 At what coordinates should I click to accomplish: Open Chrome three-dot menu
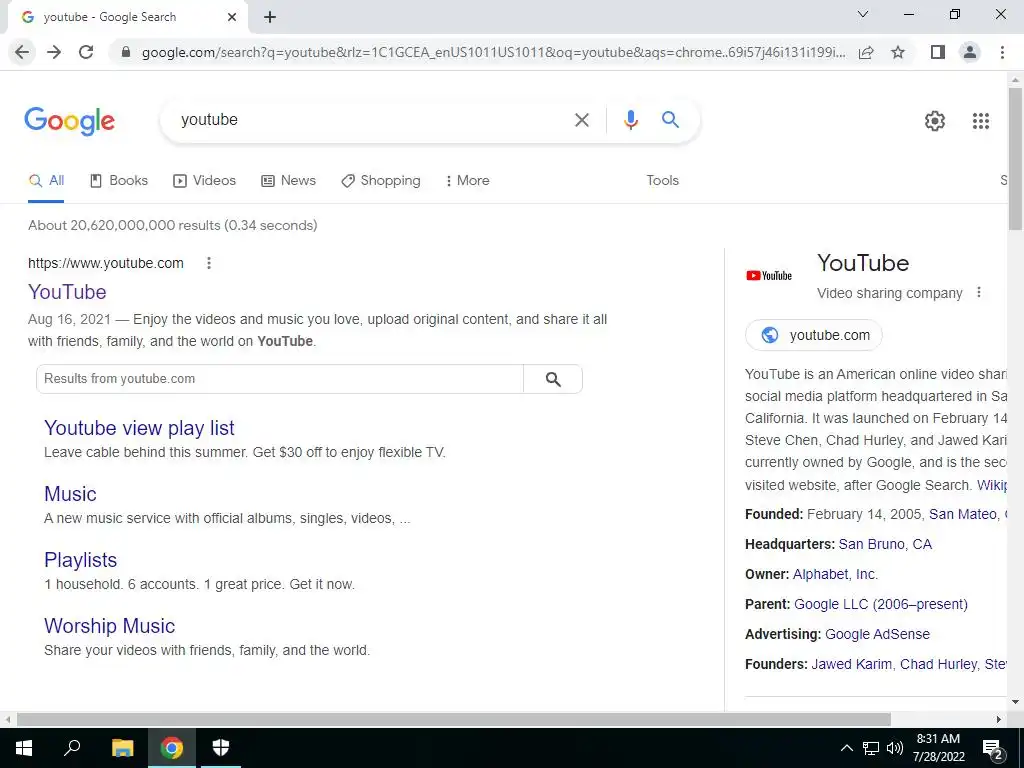tap(1002, 52)
